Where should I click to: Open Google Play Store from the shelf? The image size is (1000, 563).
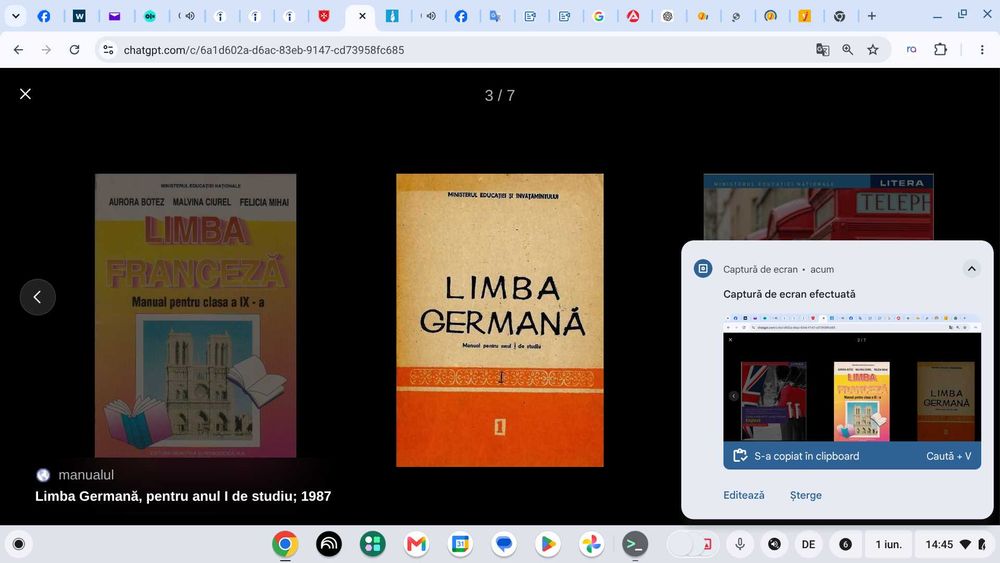[548, 544]
